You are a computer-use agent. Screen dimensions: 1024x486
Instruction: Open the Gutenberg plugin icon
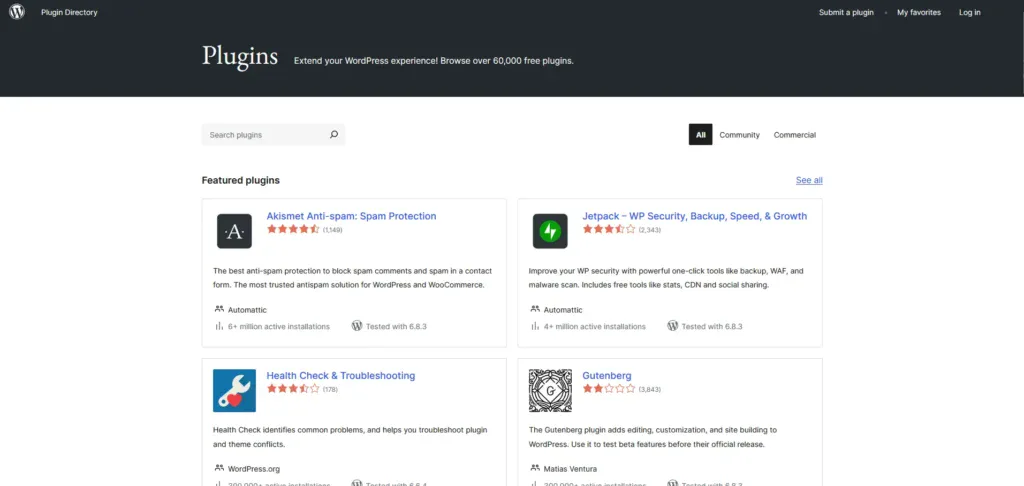[550, 391]
